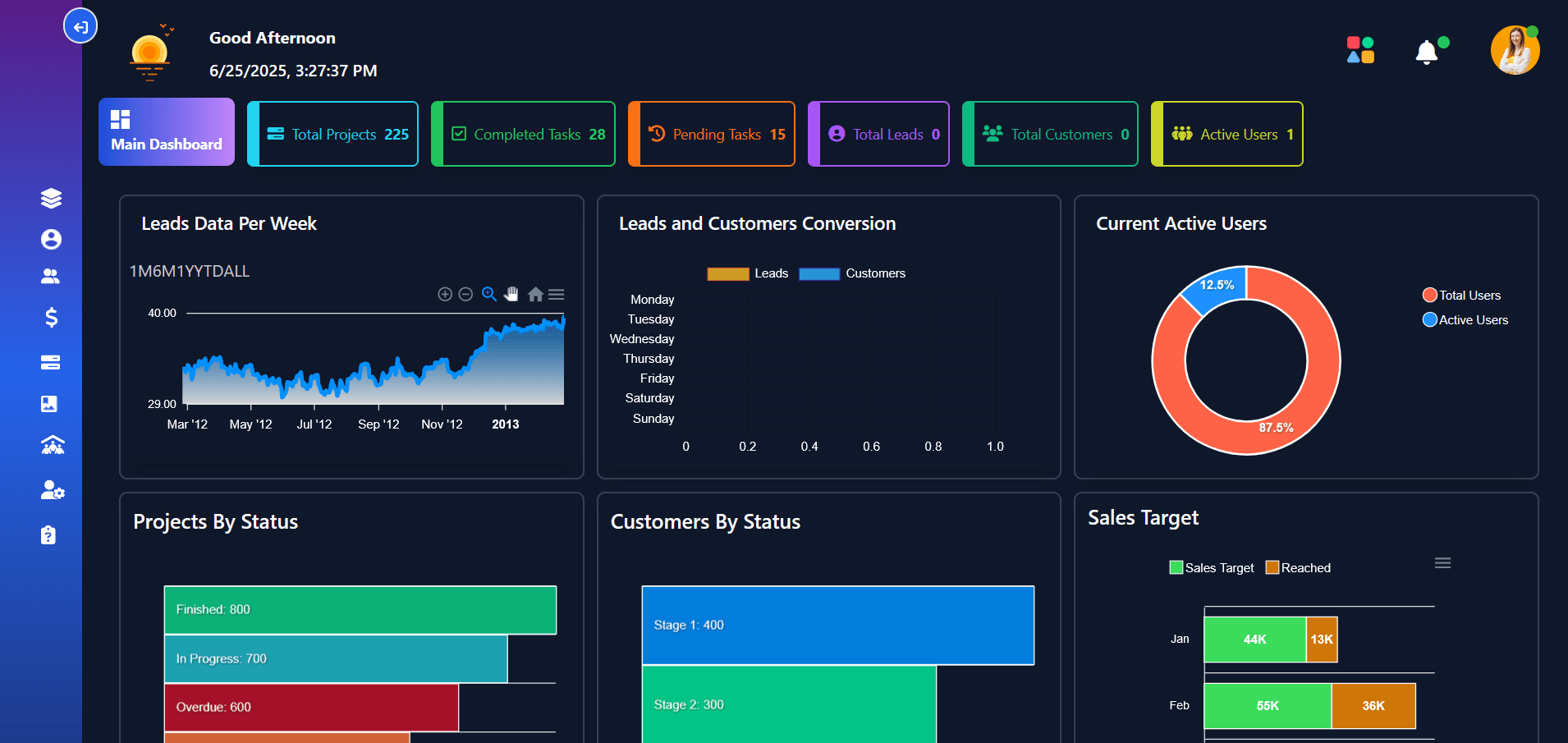Open the server stack sidebar icon

click(x=51, y=362)
